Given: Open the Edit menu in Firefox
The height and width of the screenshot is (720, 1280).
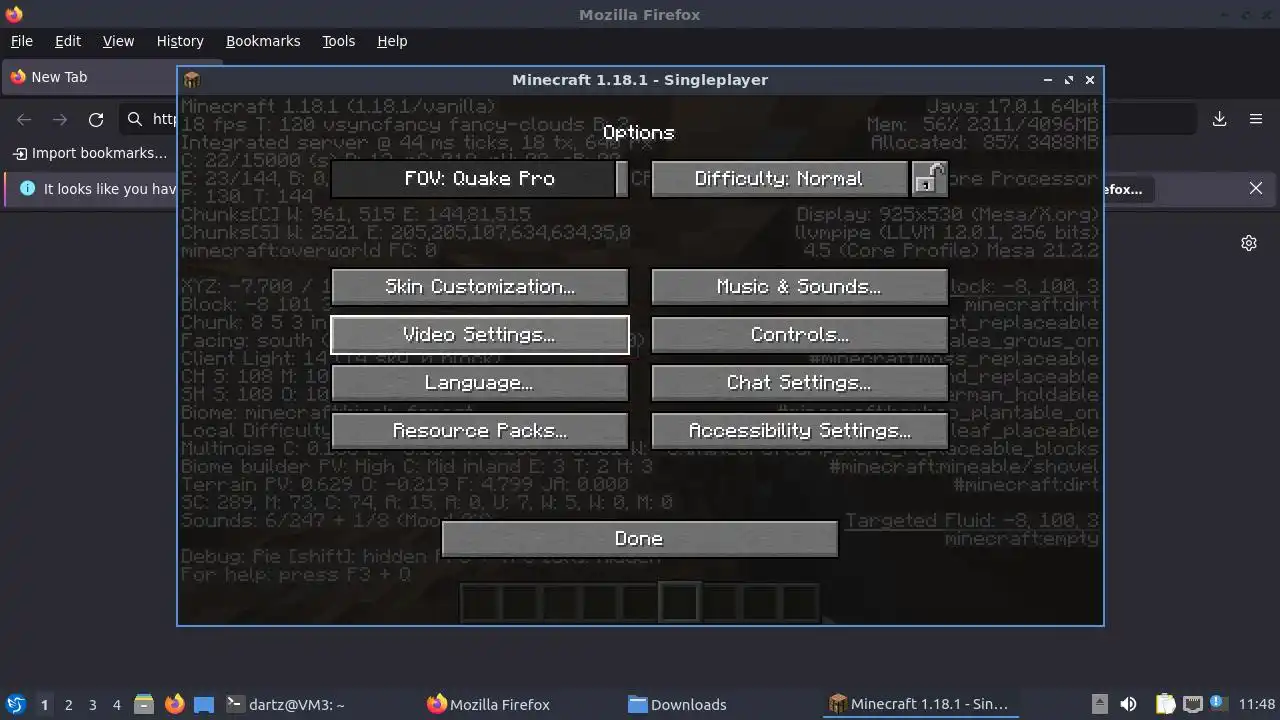Looking at the screenshot, I should click(x=68, y=41).
